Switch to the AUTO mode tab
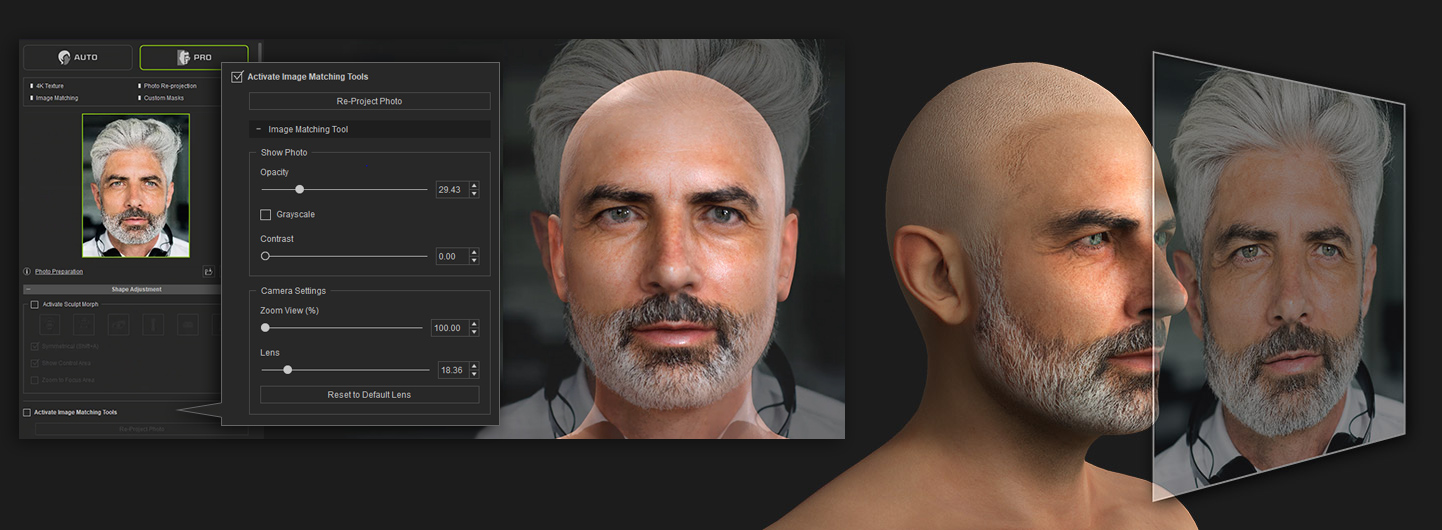 pos(78,57)
